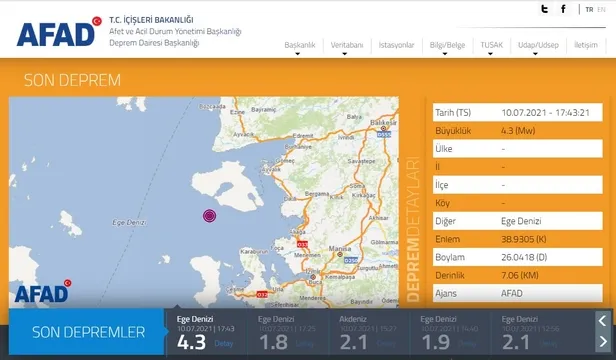Click the Tarih (TS) value 10.07.2021 - 17:43:21

click(x=545, y=113)
